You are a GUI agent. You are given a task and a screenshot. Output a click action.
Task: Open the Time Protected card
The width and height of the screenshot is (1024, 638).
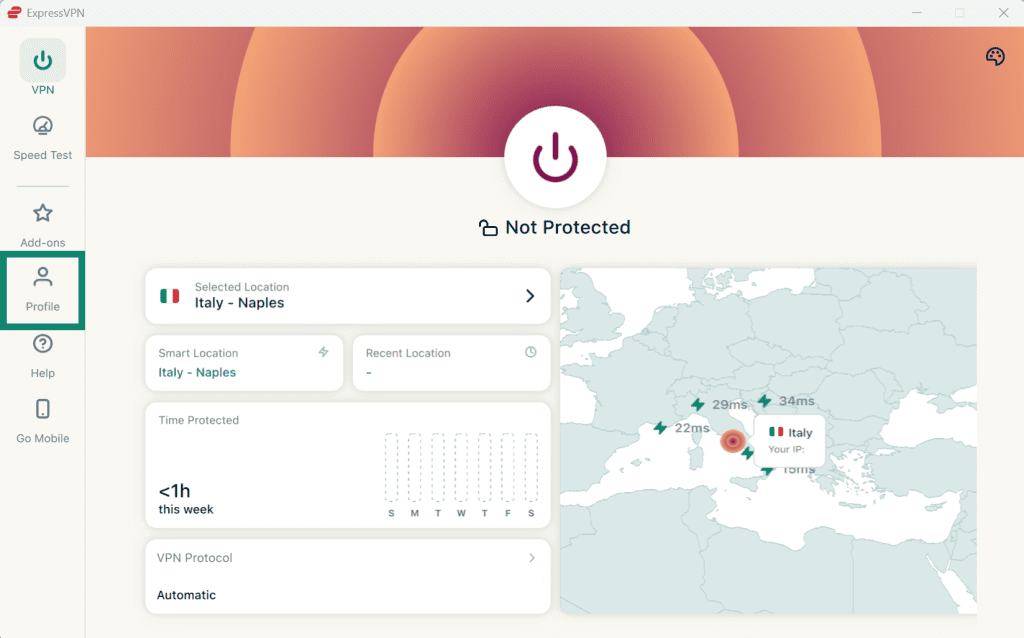pos(347,465)
